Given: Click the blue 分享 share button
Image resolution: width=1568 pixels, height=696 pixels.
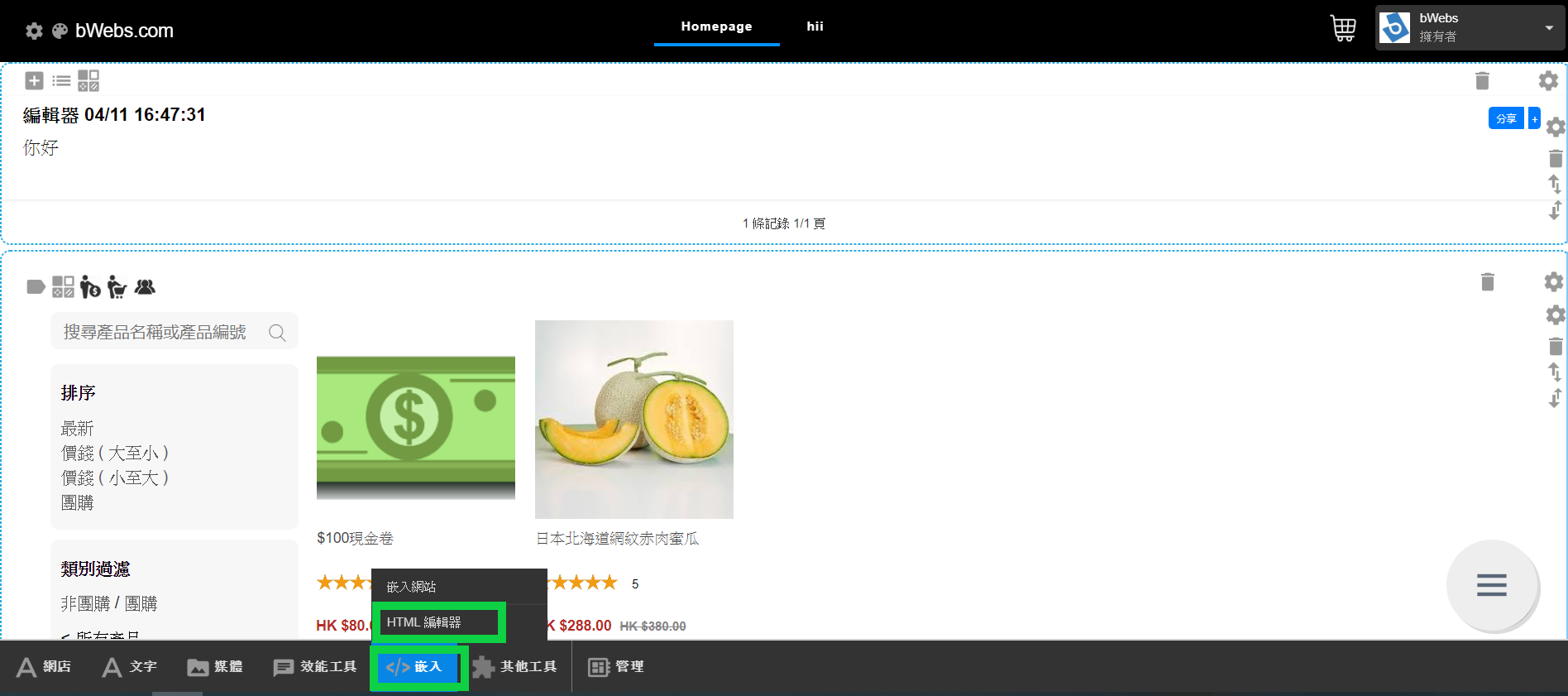Looking at the screenshot, I should (1505, 118).
